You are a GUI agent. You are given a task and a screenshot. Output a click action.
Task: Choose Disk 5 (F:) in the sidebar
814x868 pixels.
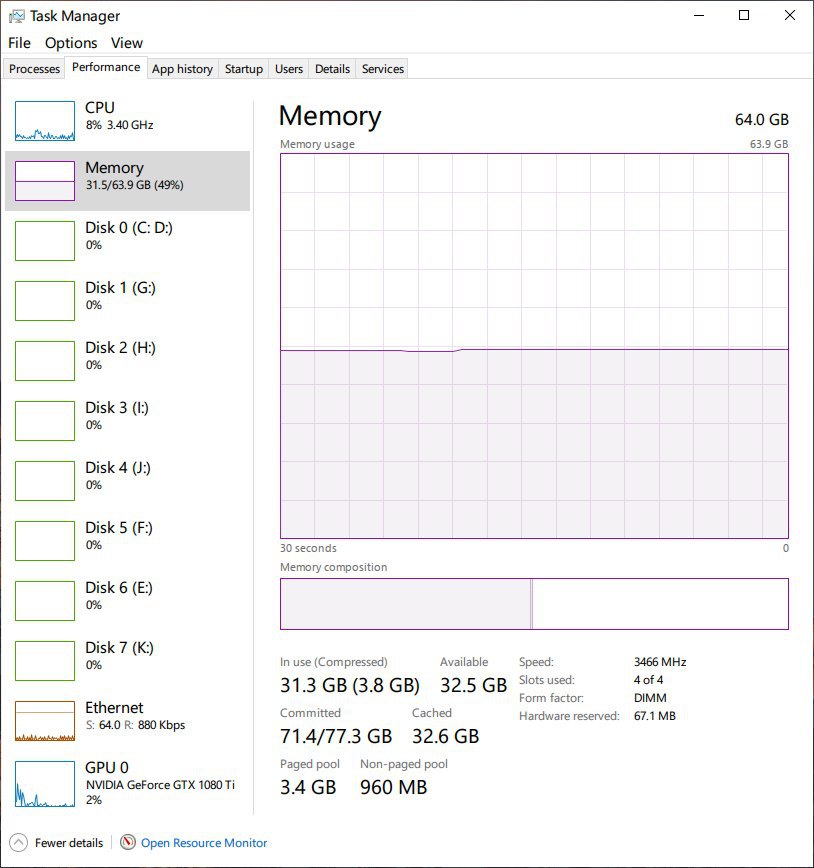pos(127,540)
